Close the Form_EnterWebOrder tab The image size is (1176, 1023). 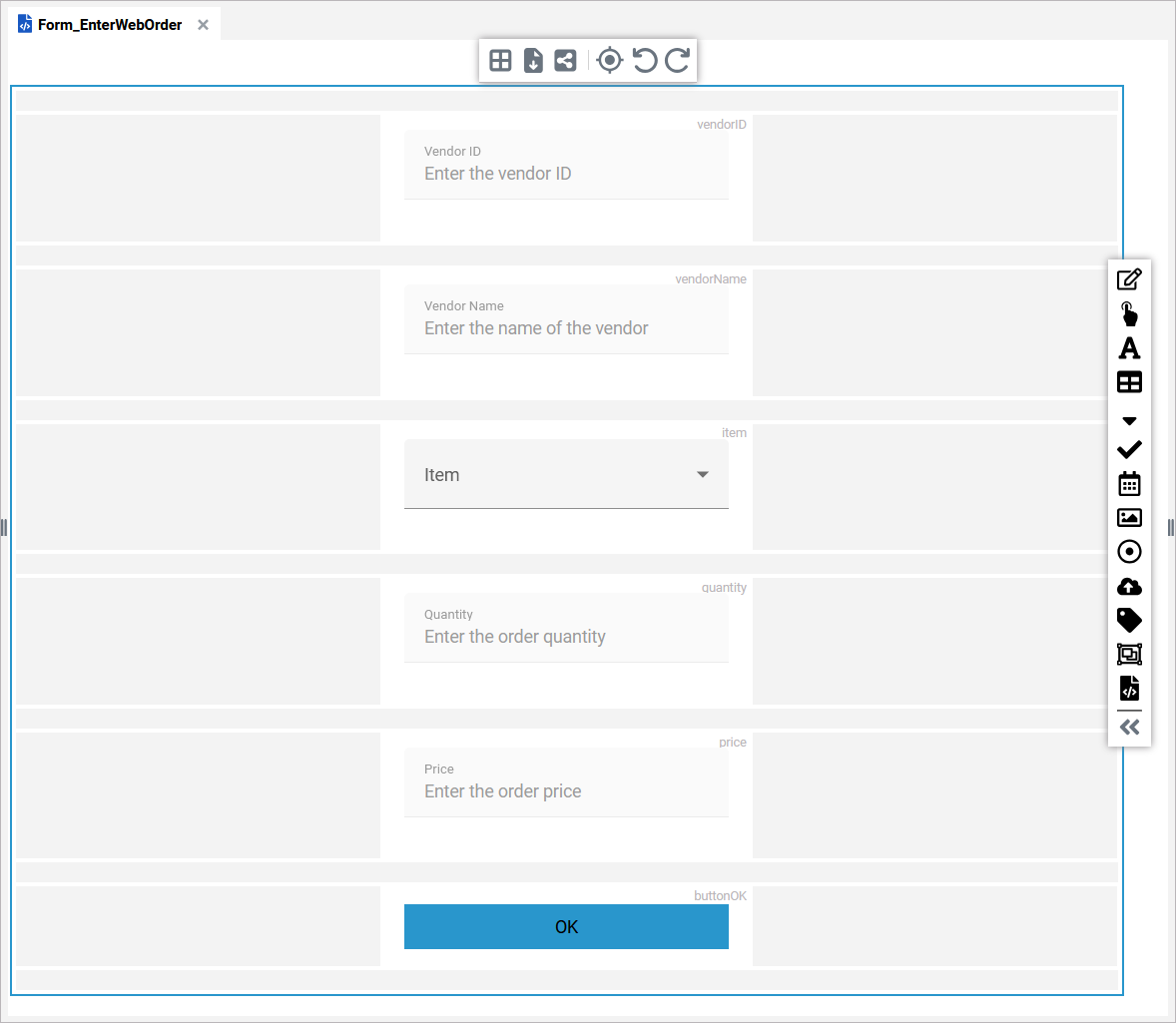204,25
